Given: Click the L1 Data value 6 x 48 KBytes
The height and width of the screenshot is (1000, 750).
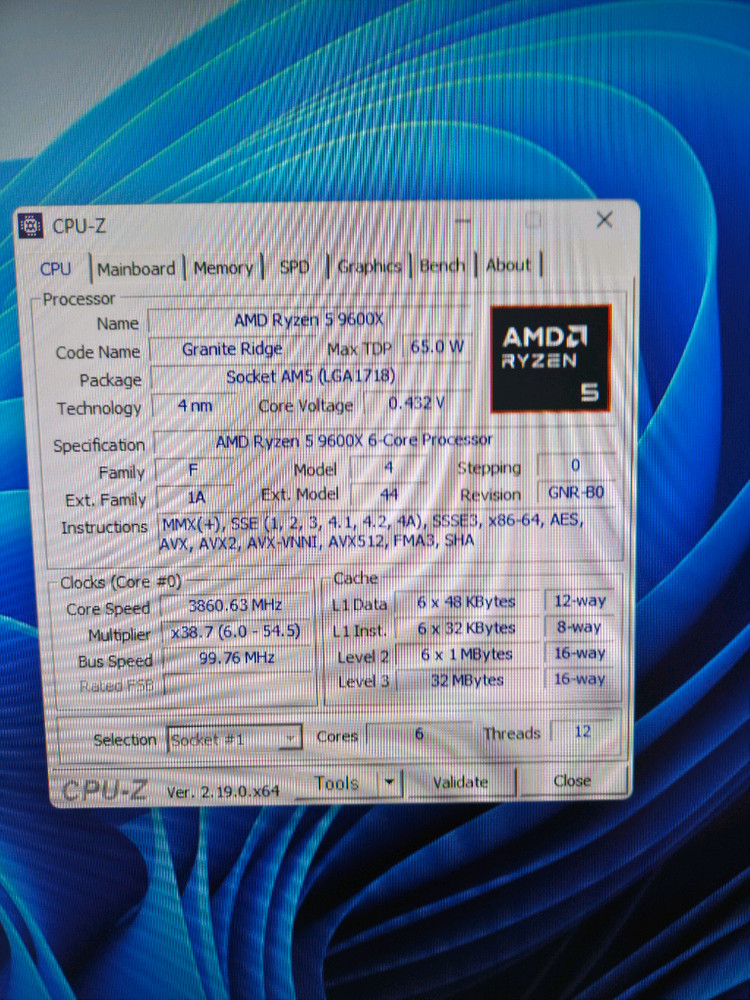Looking at the screenshot, I should 466,602.
